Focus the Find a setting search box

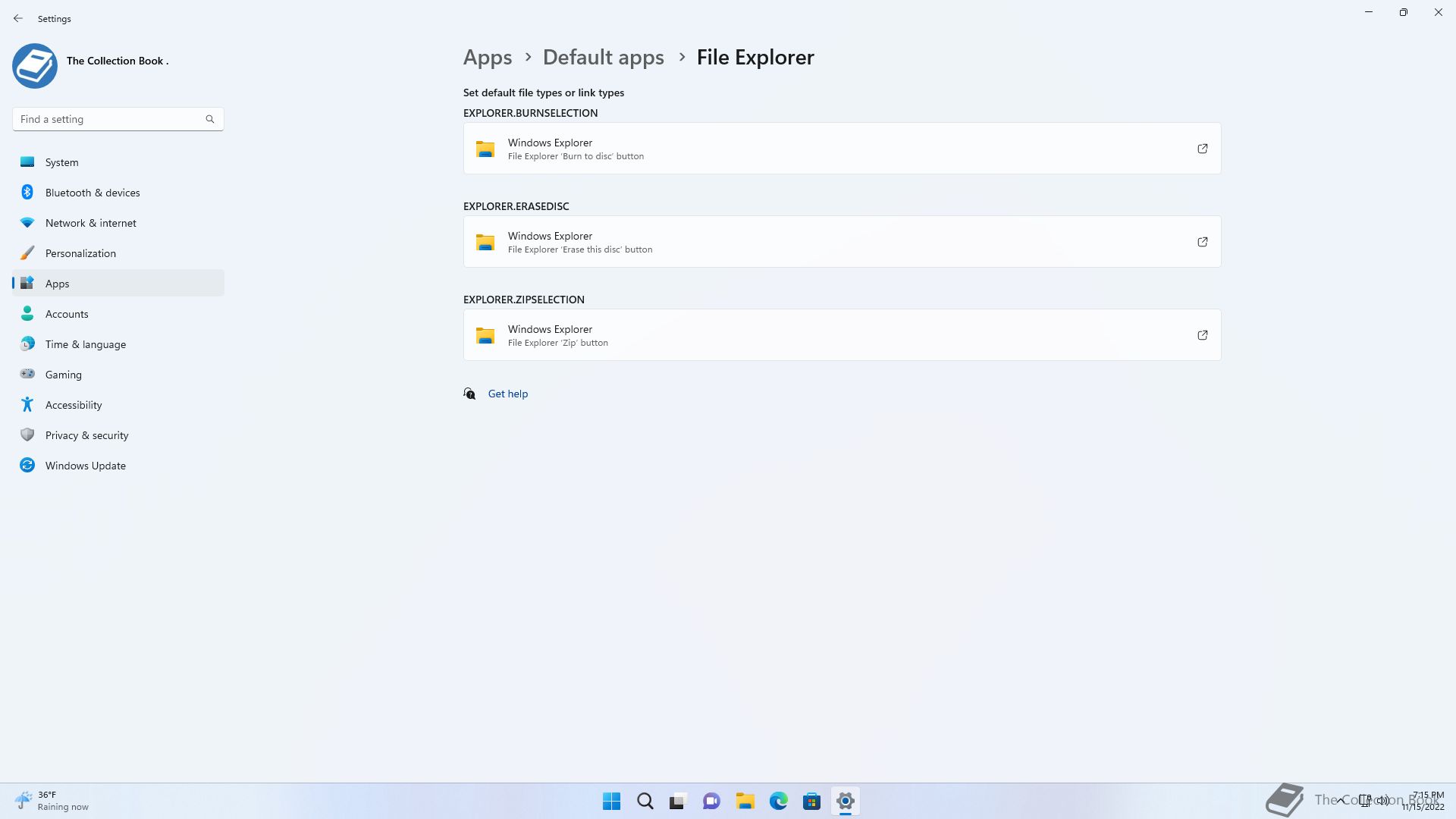coord(118,119)
